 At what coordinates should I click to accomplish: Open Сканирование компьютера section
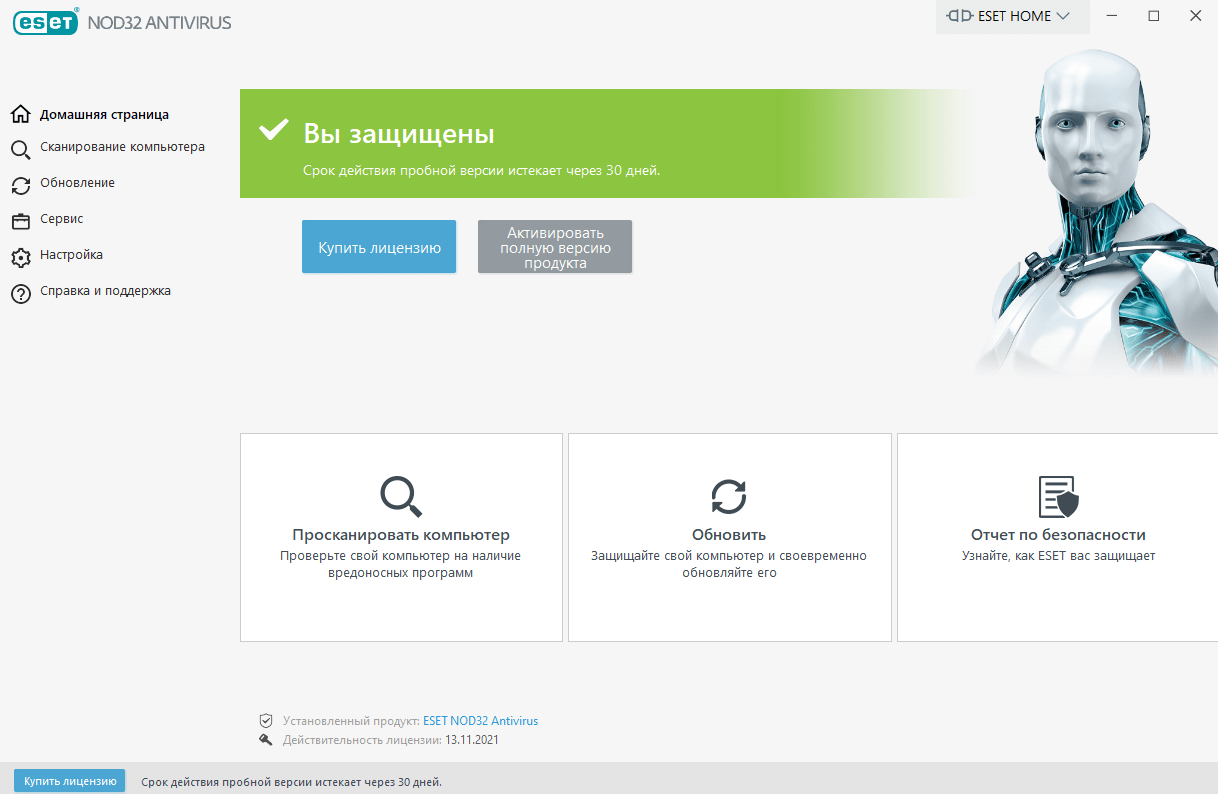tap(122, 147)
